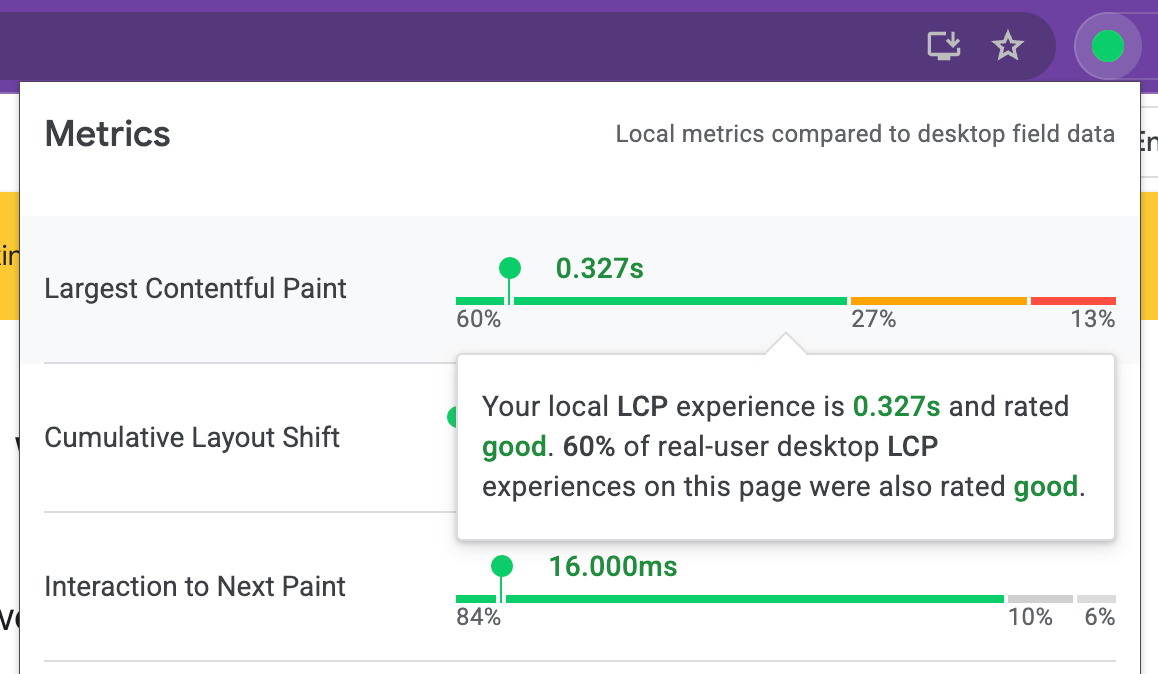Click the LCP explanation tooltip box
The height and width of the screenshot is (674, 1158).
pyautogui.click(x=785, y=447)
